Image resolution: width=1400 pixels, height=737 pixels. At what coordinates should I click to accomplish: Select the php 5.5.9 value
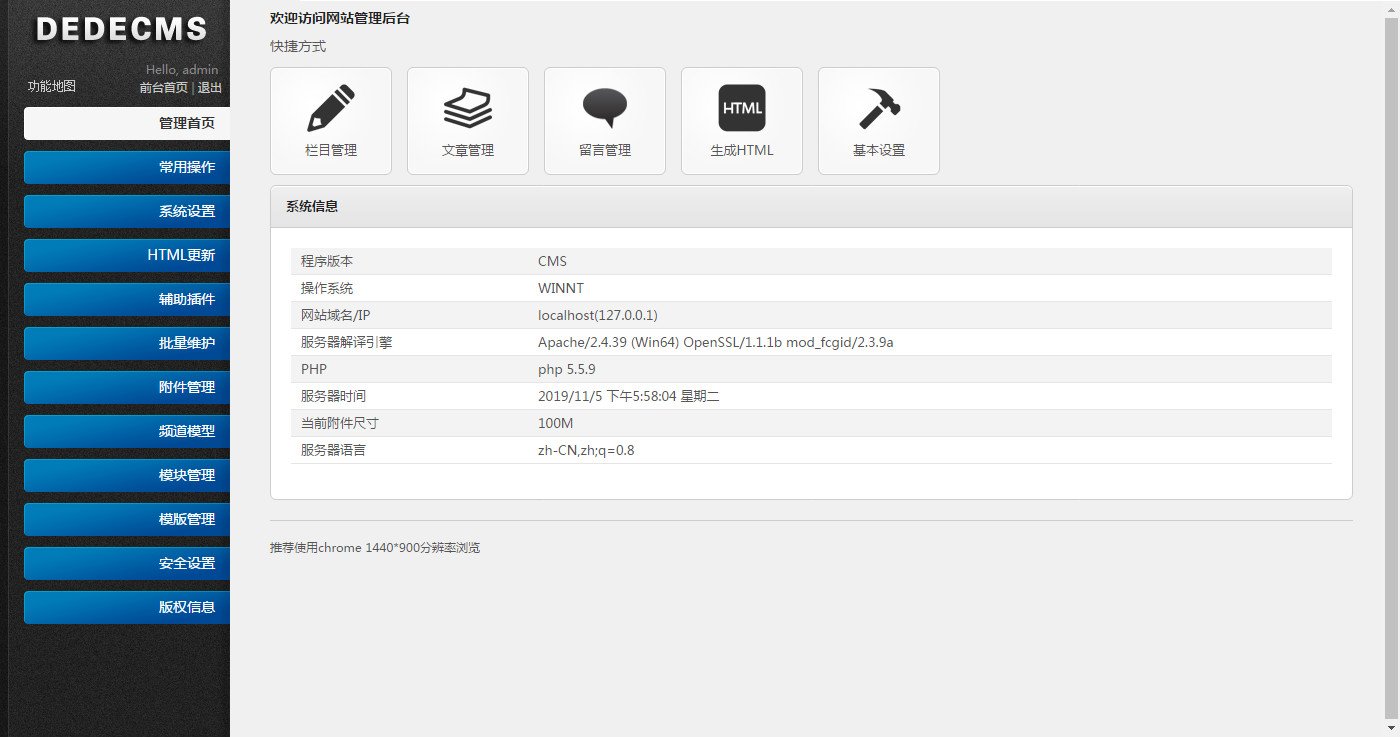click(566, 370)
